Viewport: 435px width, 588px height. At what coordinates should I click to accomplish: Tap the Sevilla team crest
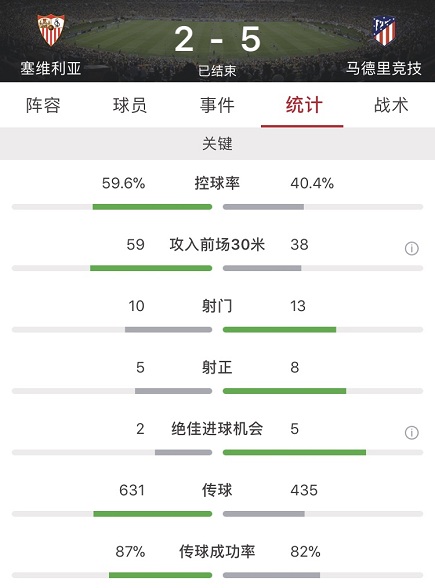point(51,30)
